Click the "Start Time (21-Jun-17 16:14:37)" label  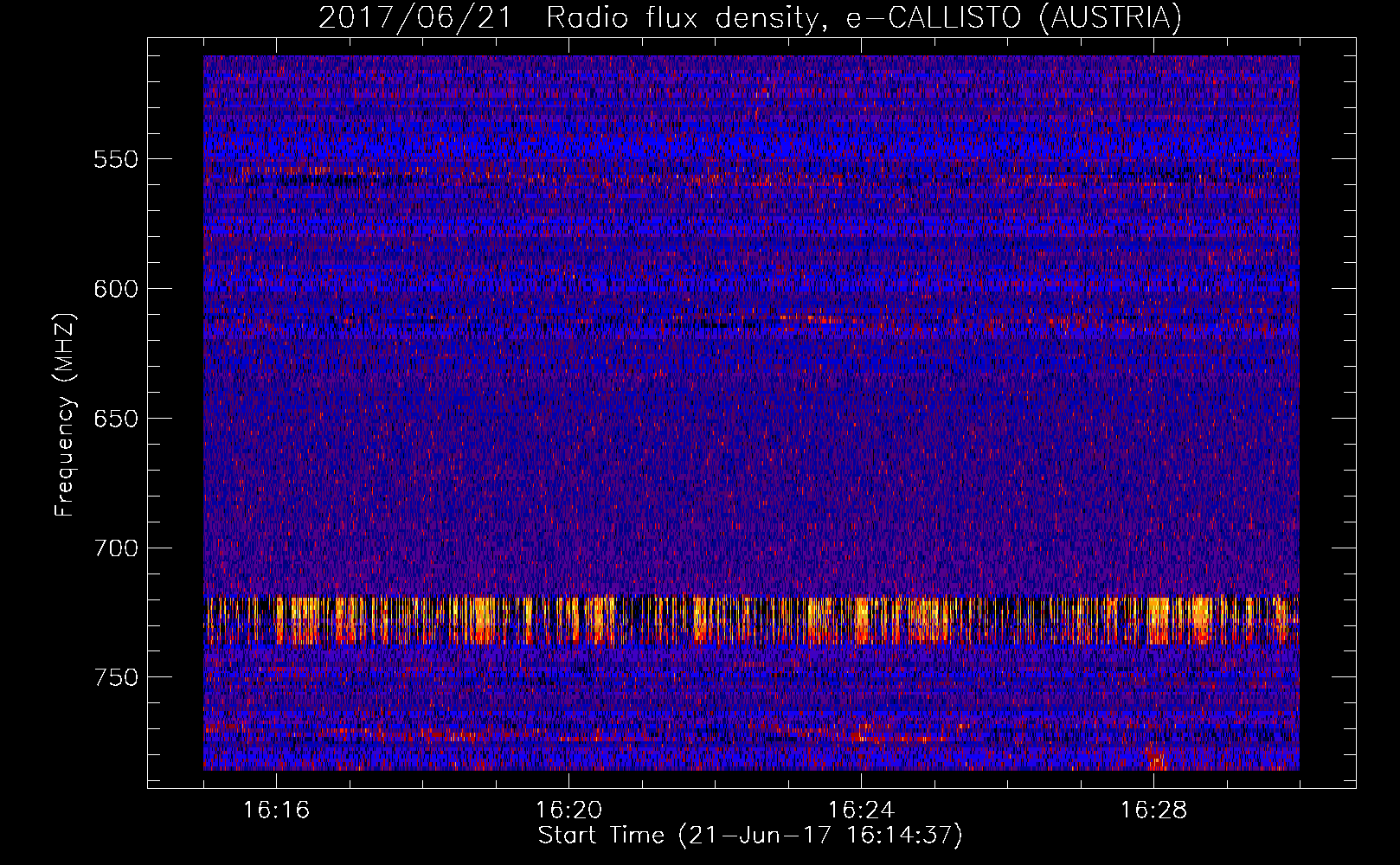(x=749, y=836)
